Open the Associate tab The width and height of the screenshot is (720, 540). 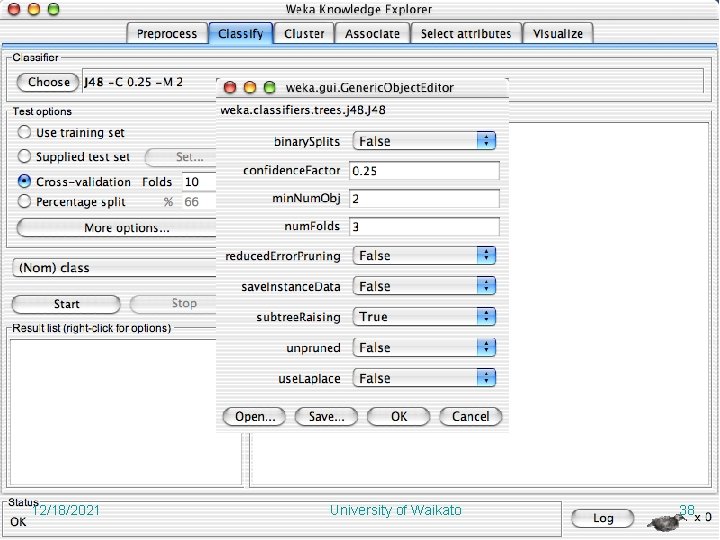pyautogui.click(x=372, y=34)
